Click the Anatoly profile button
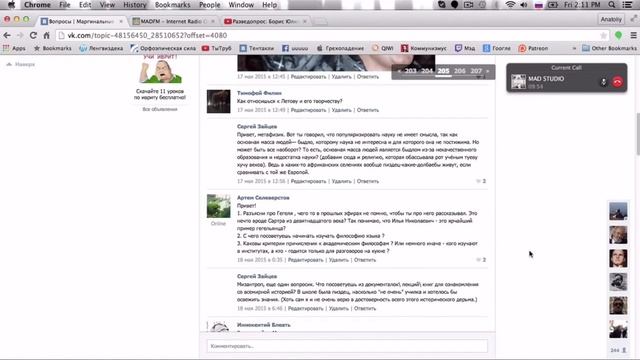Image resolution: width=640 pixels, height=360 pixels. (611, 20)
